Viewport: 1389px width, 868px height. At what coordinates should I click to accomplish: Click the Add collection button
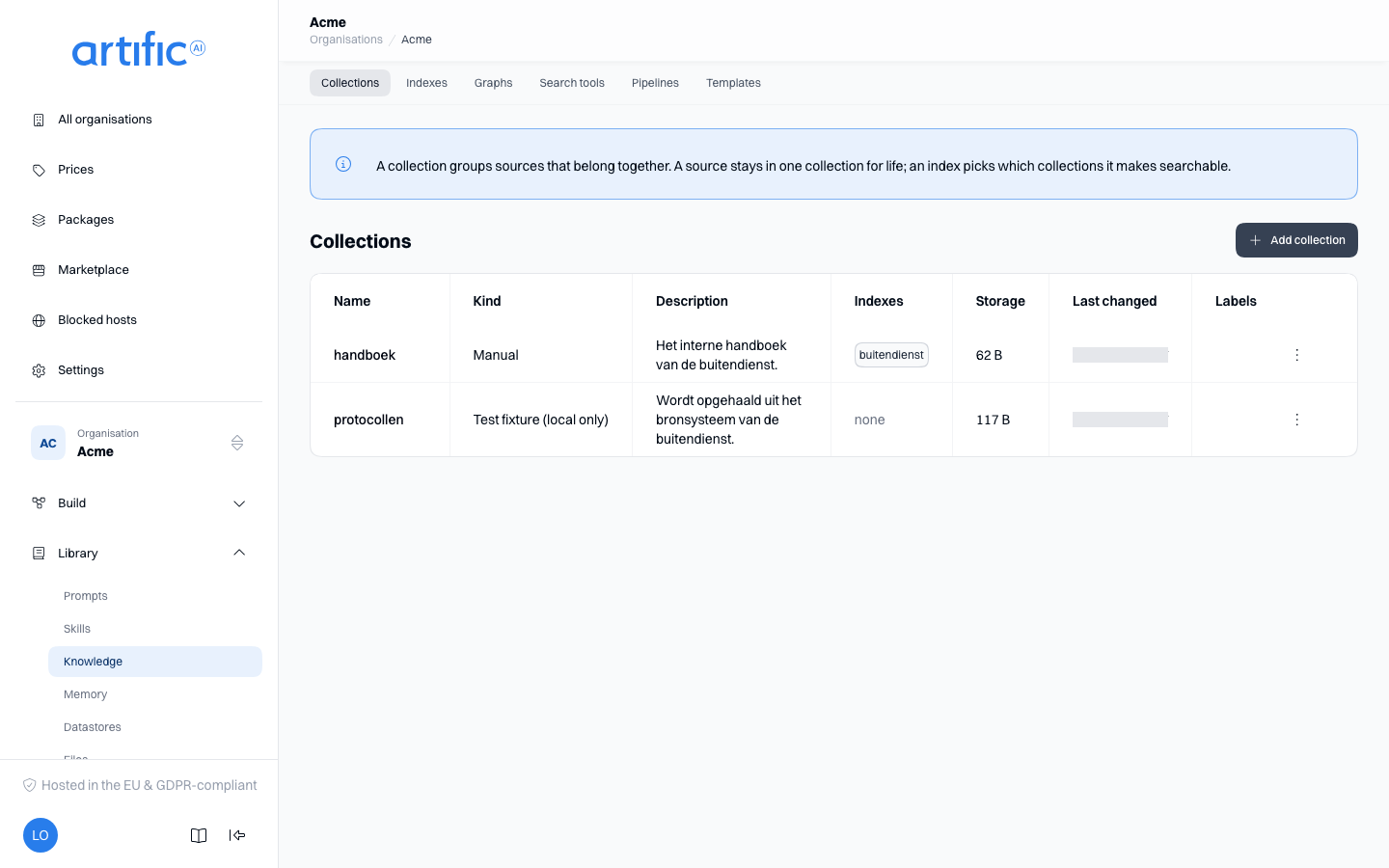click(1296, 240)
